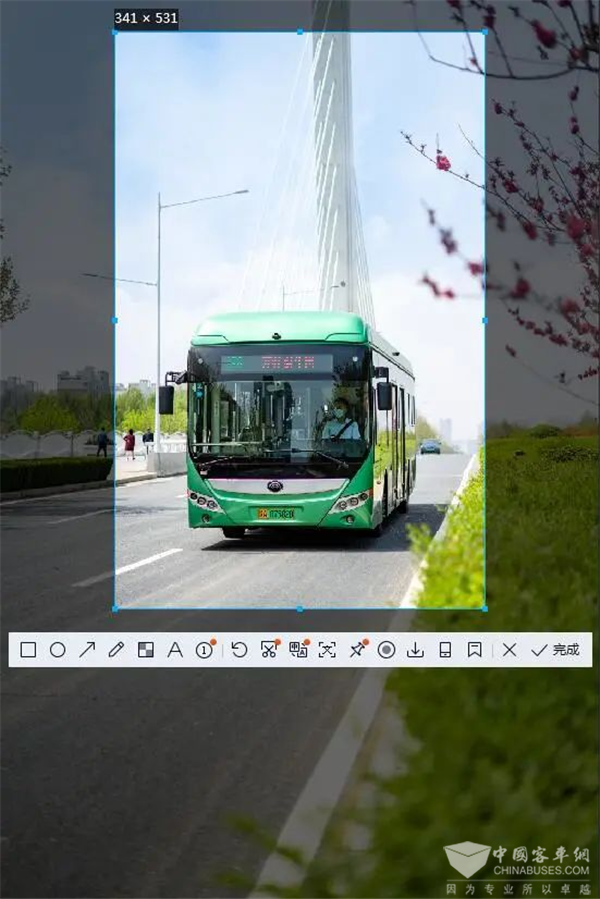600x899 pixels.
Task: Pin the screenshot to the screen
Action: [x=357, y=650]
